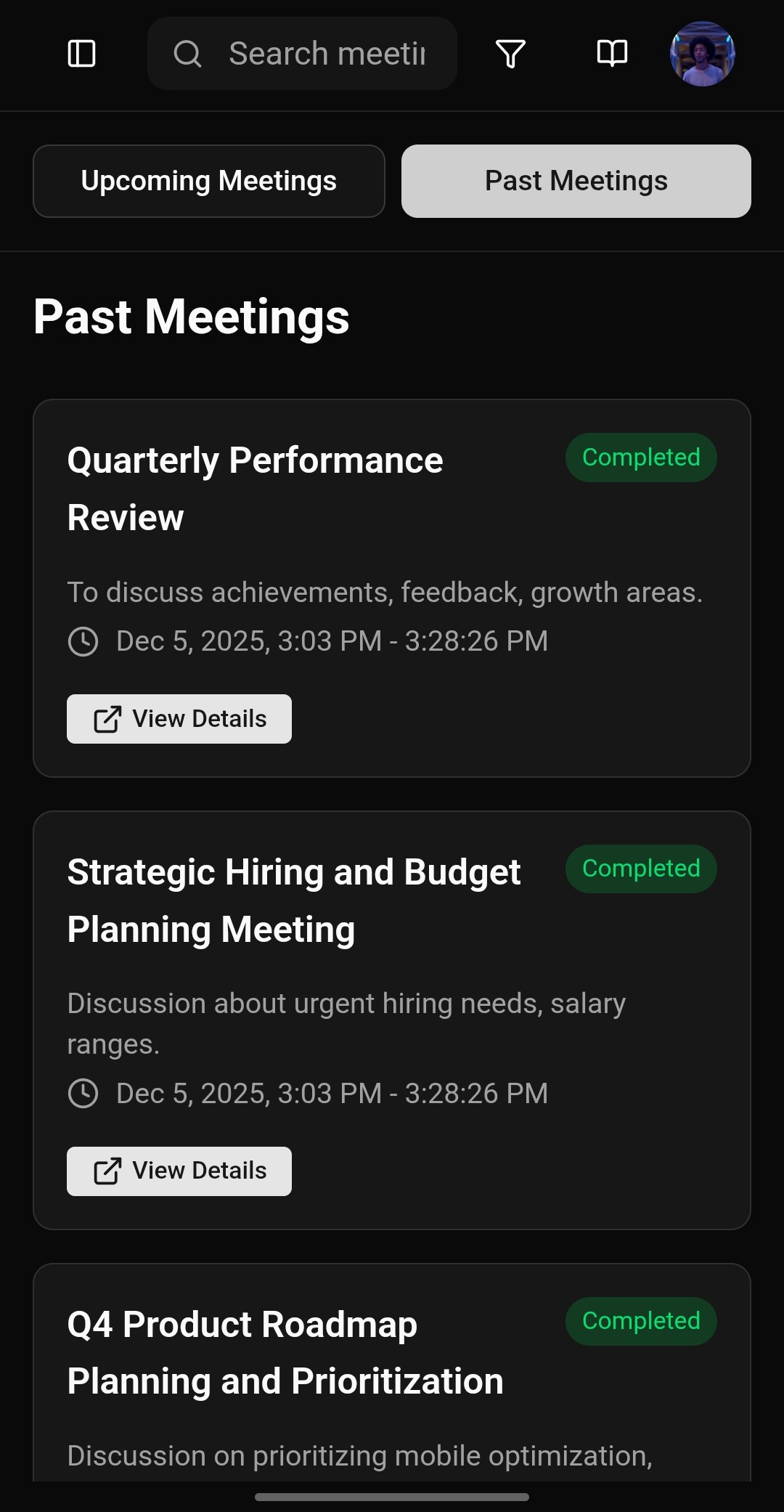This screenshot has width=784, height=1512.
Task: Switch to Upcoming Meetings tab
Action: 209,181
